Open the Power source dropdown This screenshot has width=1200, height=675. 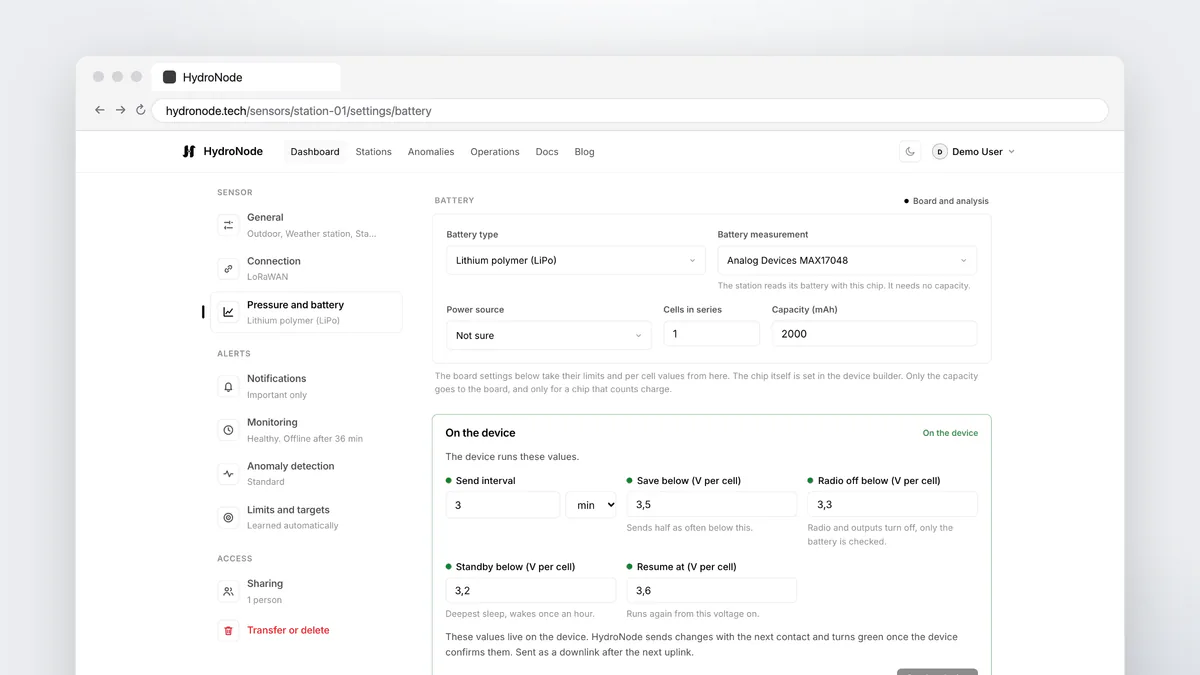tap(549, 335)
